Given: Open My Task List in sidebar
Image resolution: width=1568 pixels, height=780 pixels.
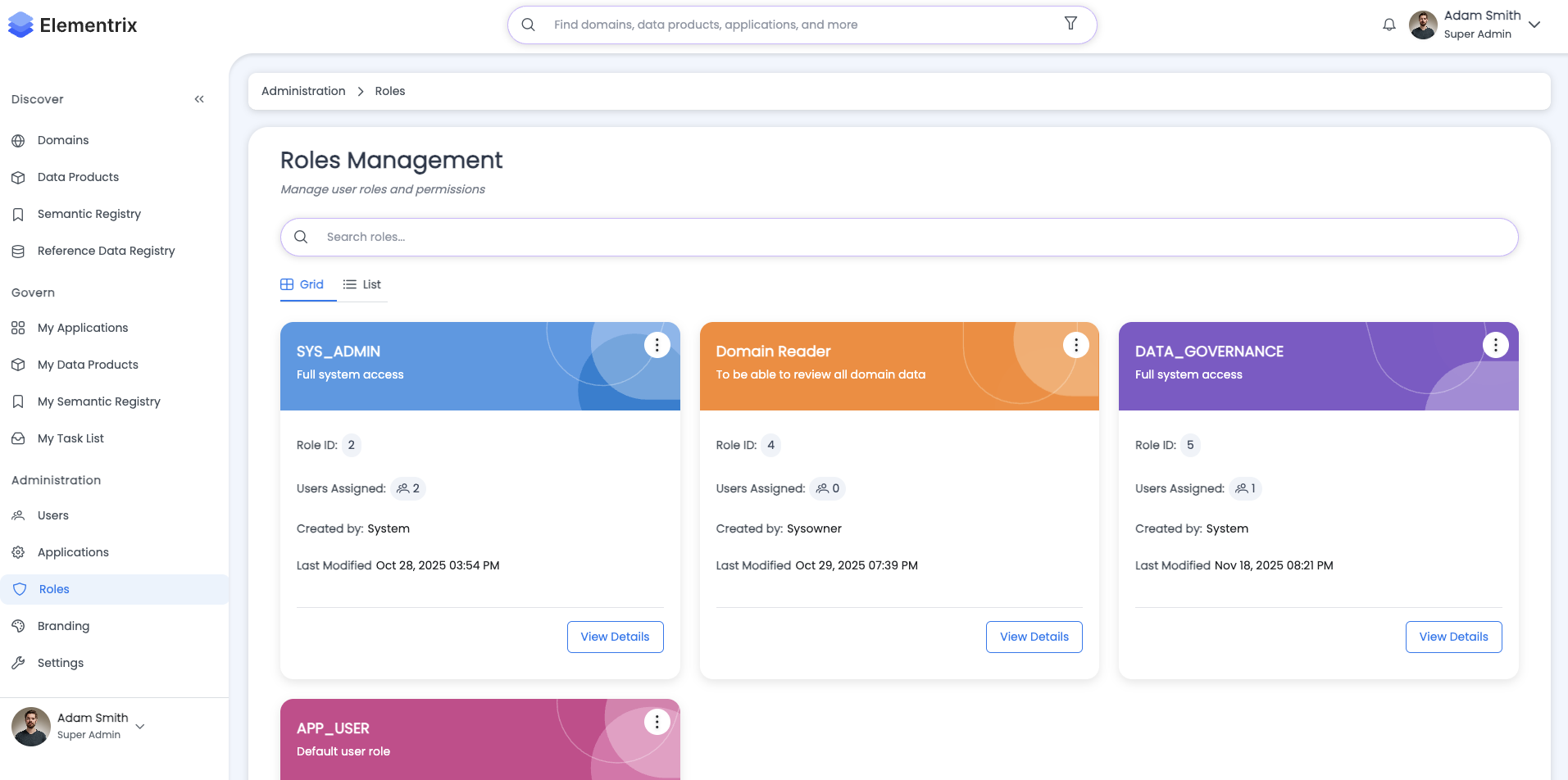Looking at the screenshot, I should (70, 438).
